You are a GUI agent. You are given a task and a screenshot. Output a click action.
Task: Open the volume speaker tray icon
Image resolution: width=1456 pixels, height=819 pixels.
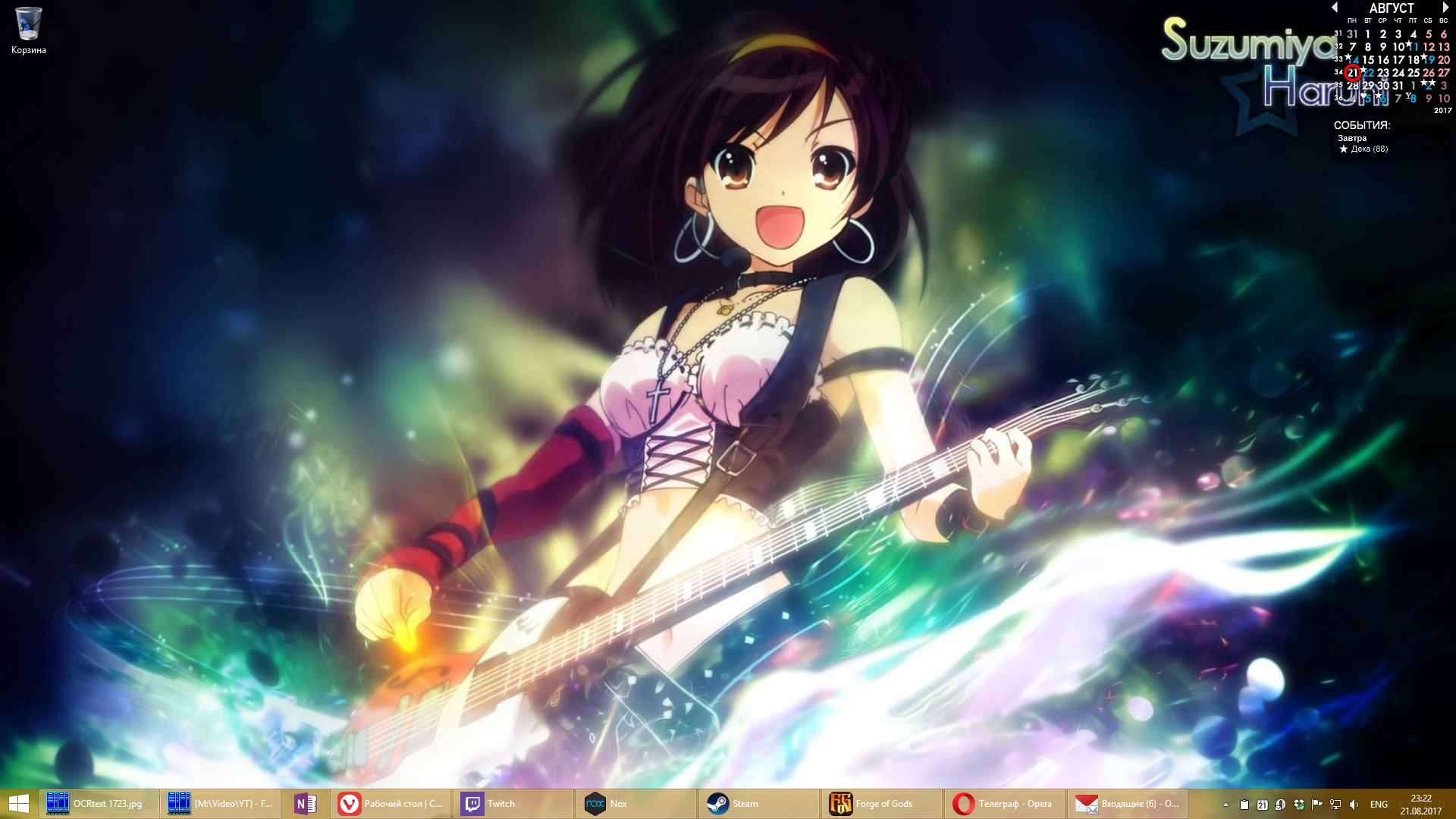coord(1354,805)
